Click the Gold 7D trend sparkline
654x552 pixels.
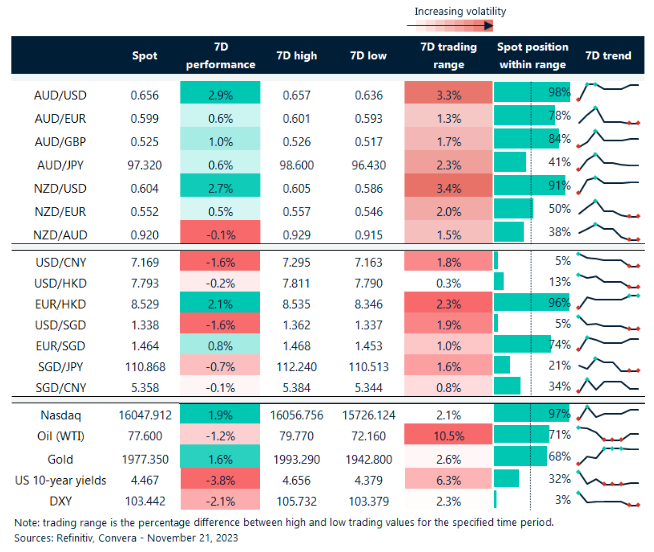[x=609, y=457]
